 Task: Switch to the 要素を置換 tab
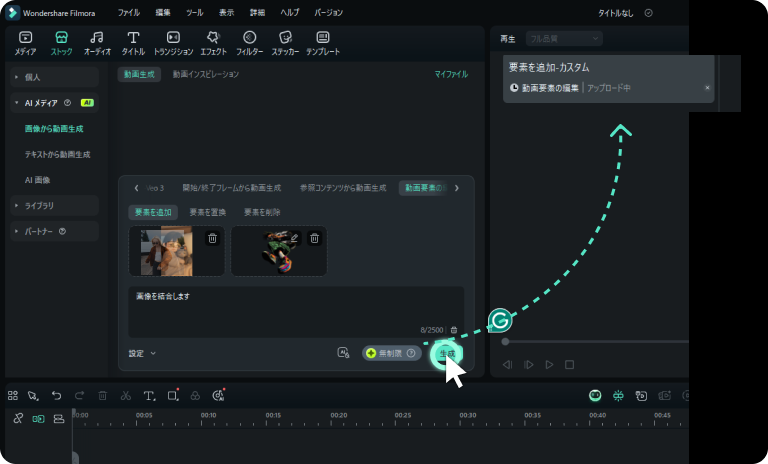pyautogui.click(x=208, y=212)
